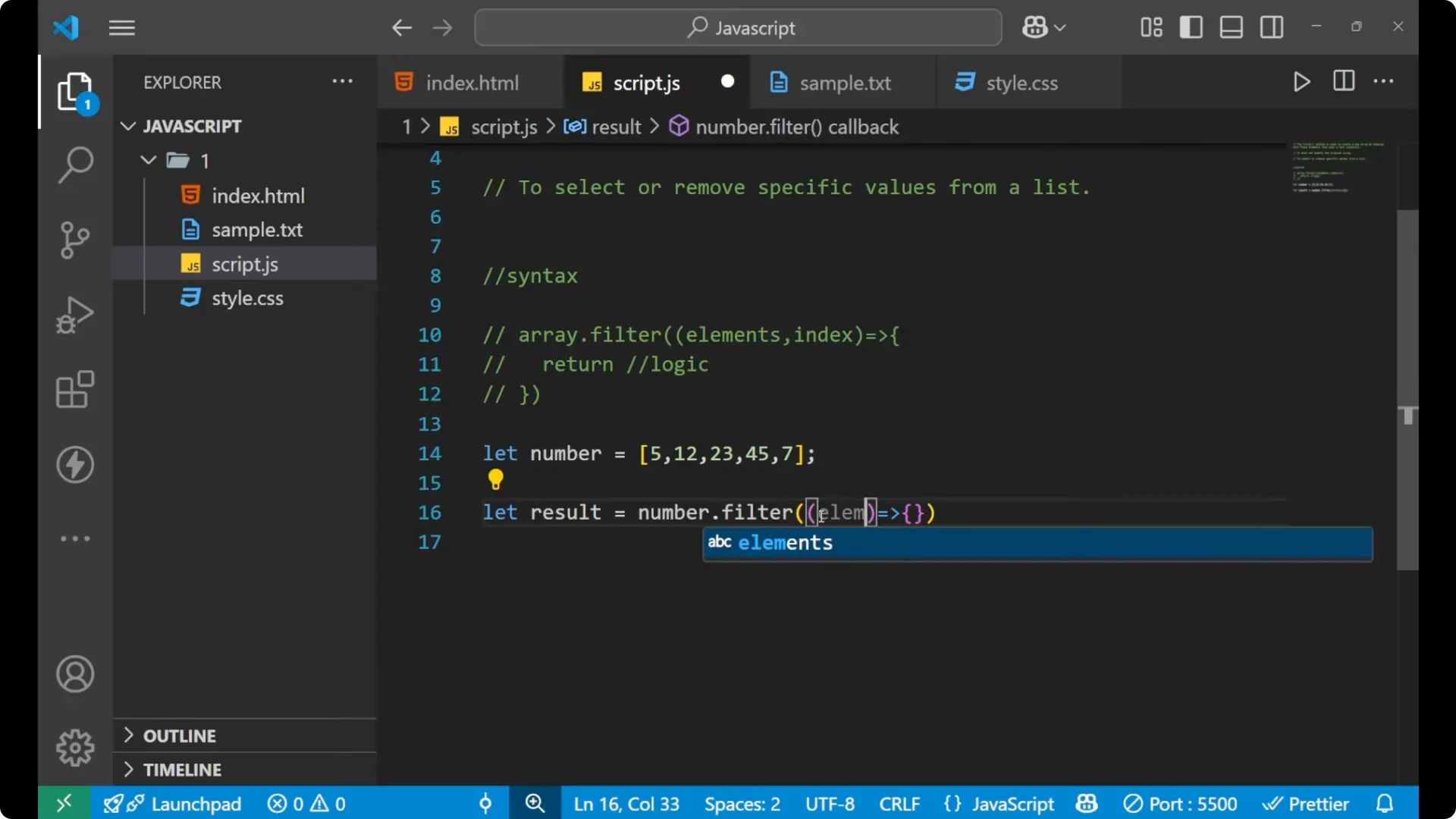Toggle the bottom panel visibility

point(1230,27)
